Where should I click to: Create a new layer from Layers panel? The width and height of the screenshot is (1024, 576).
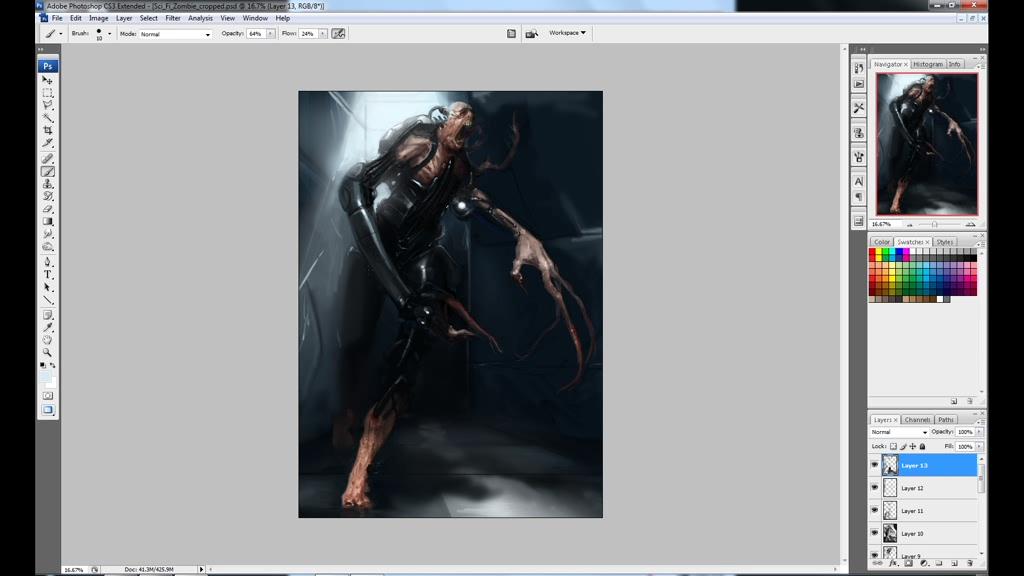954,563
